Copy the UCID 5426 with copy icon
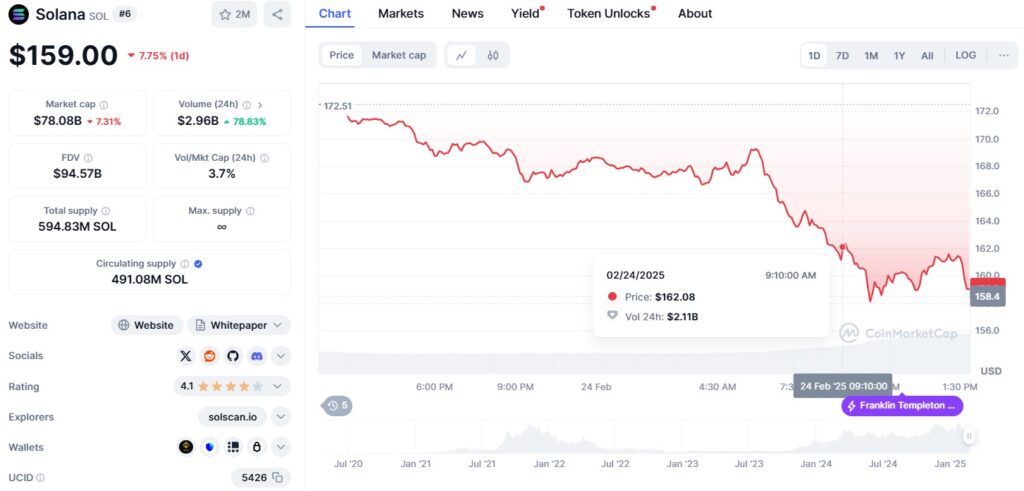Viewport: 1024px width, 491px height. (x=278, y=478)
